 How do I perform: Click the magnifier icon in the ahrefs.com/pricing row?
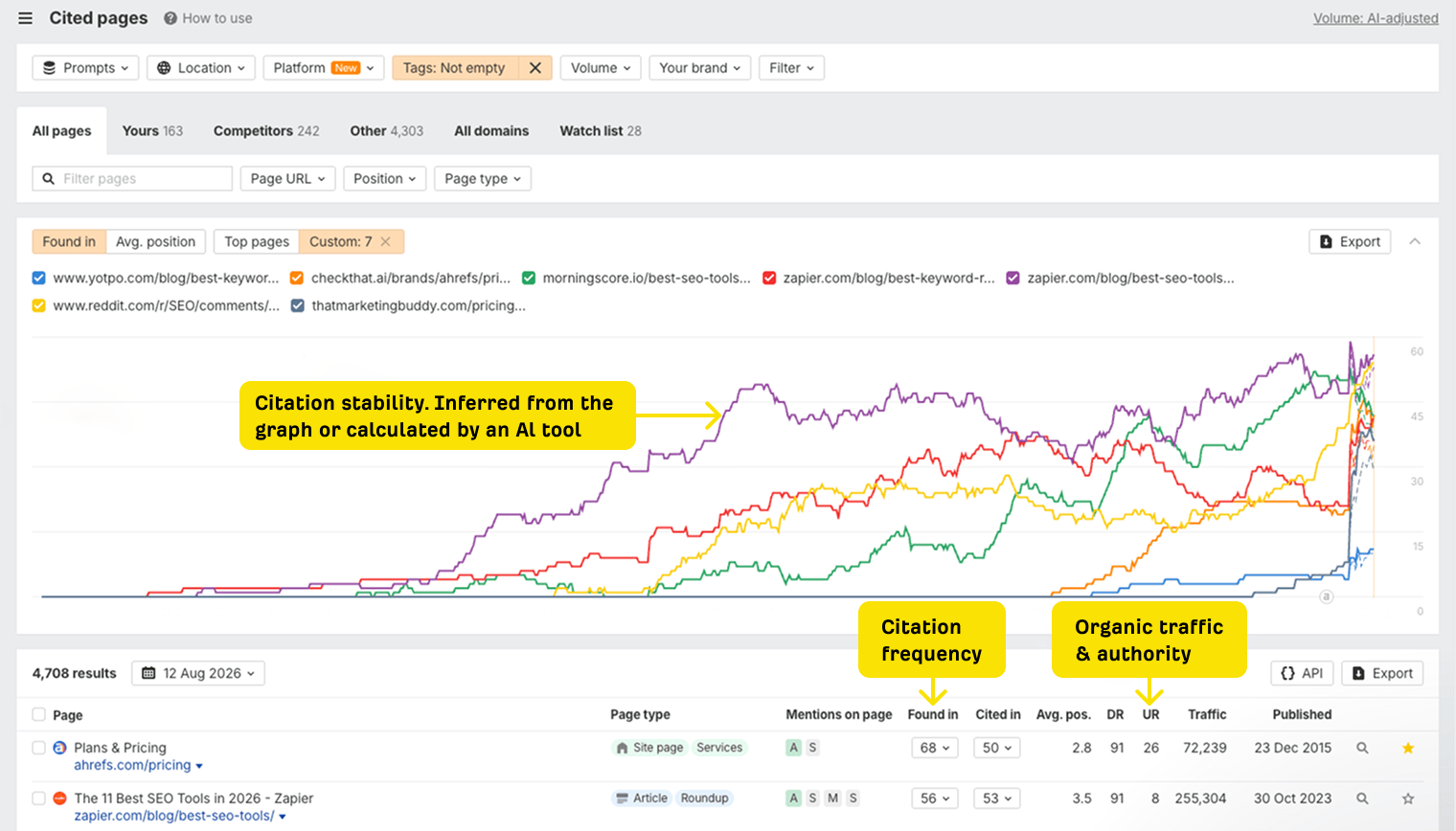1362,748
